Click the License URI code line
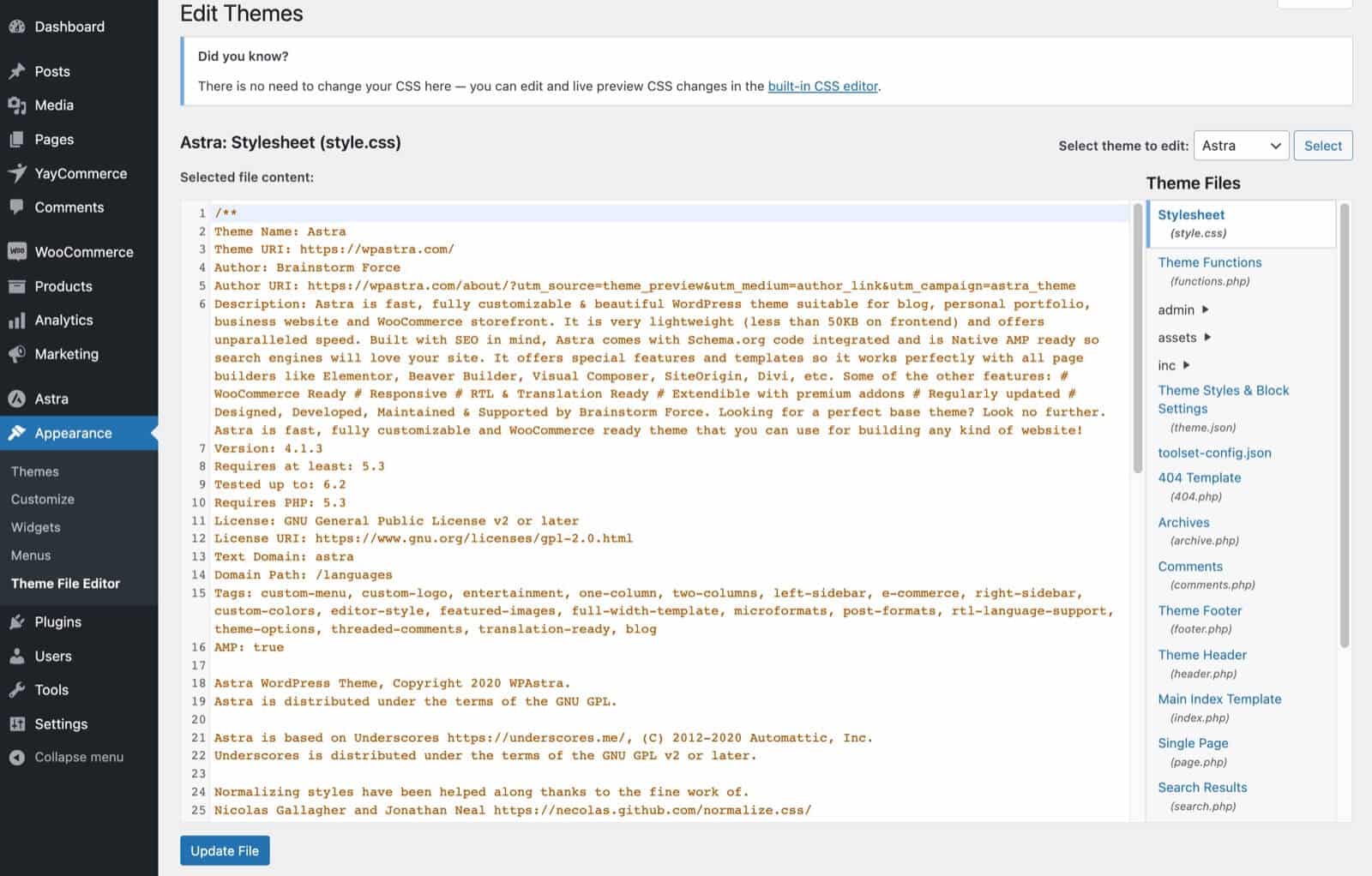 coord(424,538)
